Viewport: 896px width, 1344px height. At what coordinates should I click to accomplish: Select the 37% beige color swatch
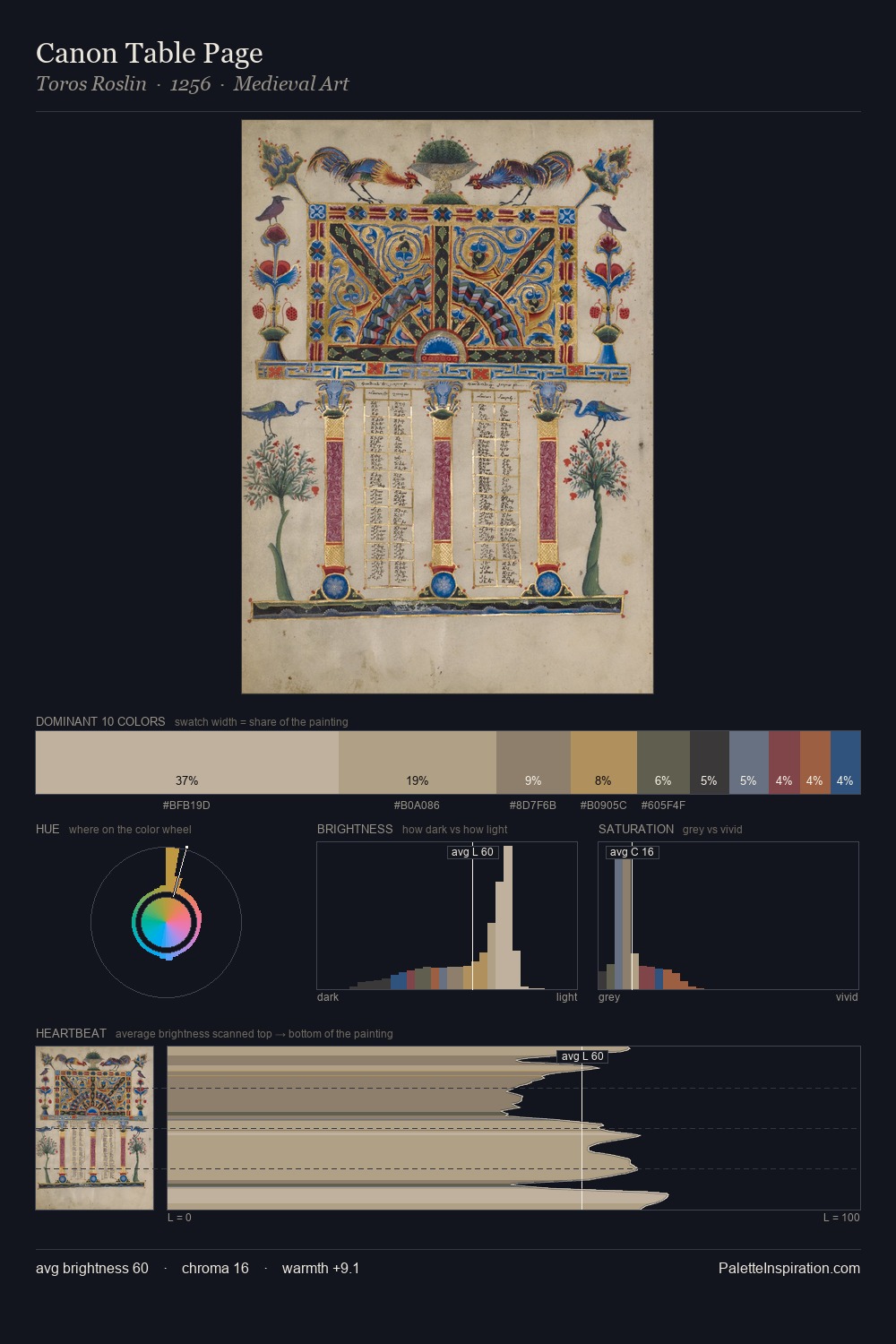pos(187,762)
